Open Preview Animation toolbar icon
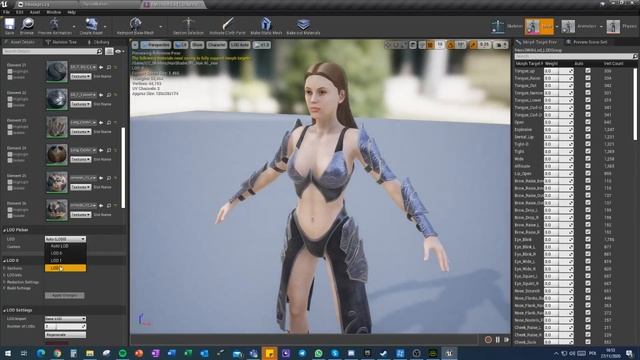The image size is (640, 360). coord(54,24)
